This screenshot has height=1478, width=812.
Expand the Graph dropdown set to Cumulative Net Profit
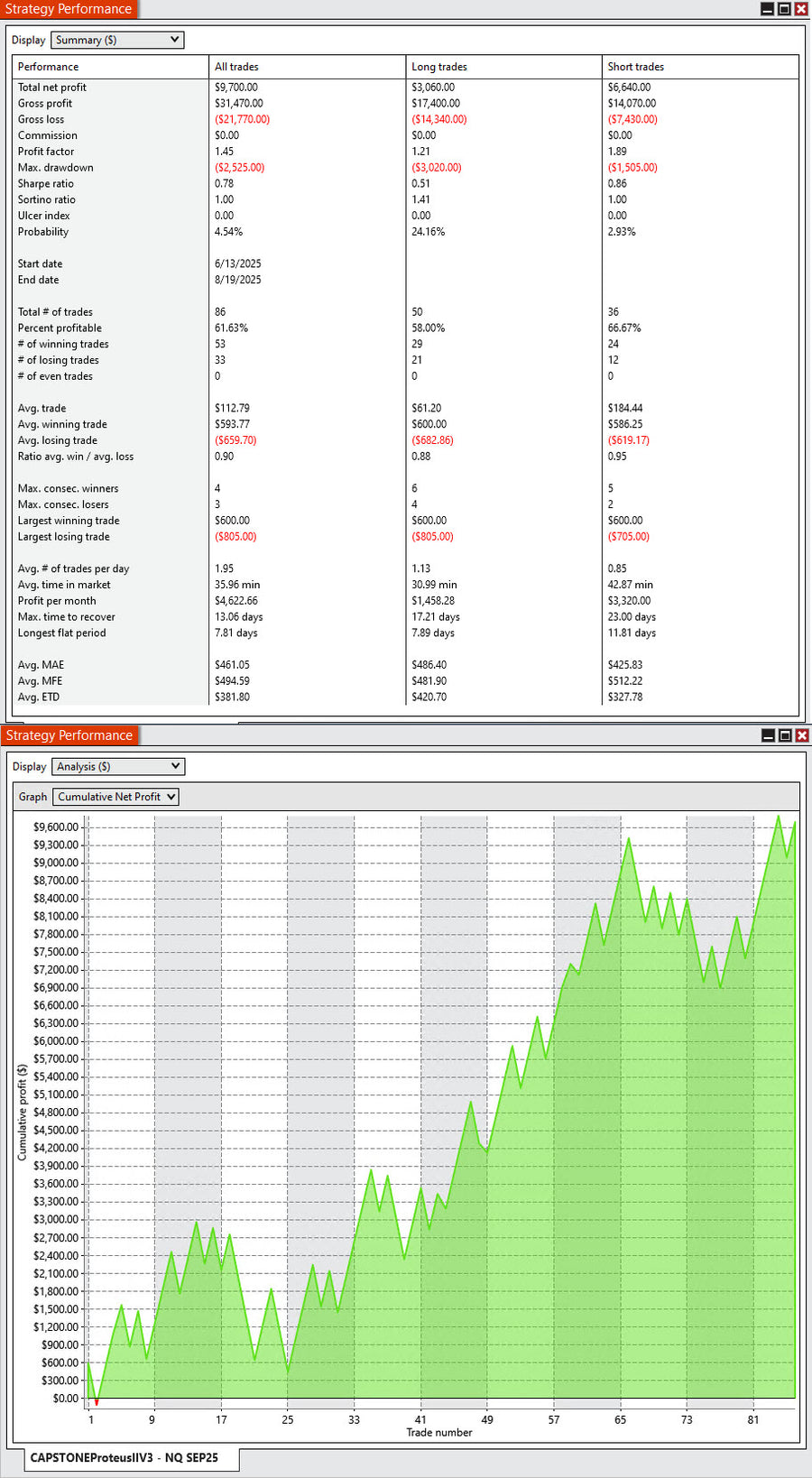click(115, 797)
